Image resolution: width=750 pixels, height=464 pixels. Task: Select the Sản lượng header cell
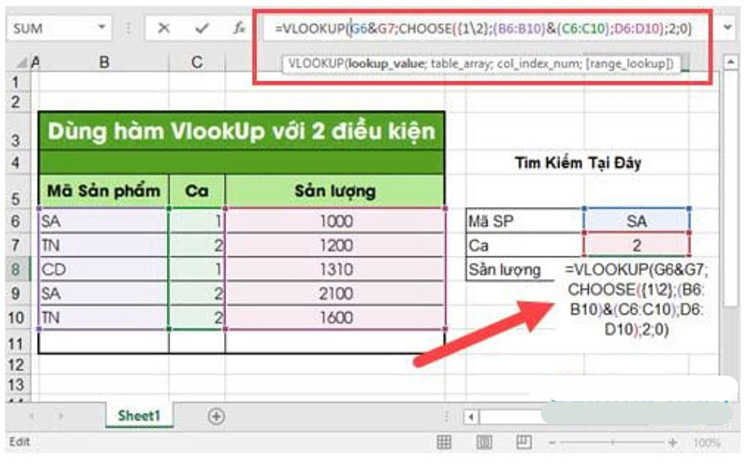point(335,191)
